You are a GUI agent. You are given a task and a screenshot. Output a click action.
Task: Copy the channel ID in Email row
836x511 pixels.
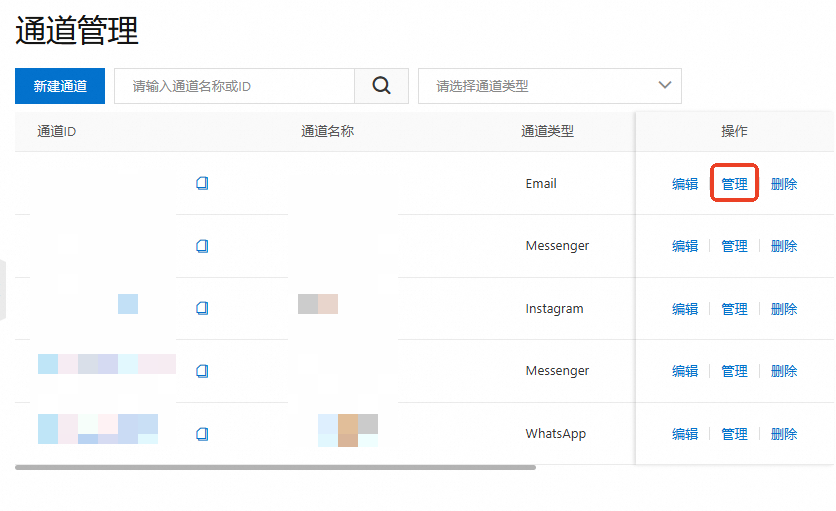pos(202,183)
